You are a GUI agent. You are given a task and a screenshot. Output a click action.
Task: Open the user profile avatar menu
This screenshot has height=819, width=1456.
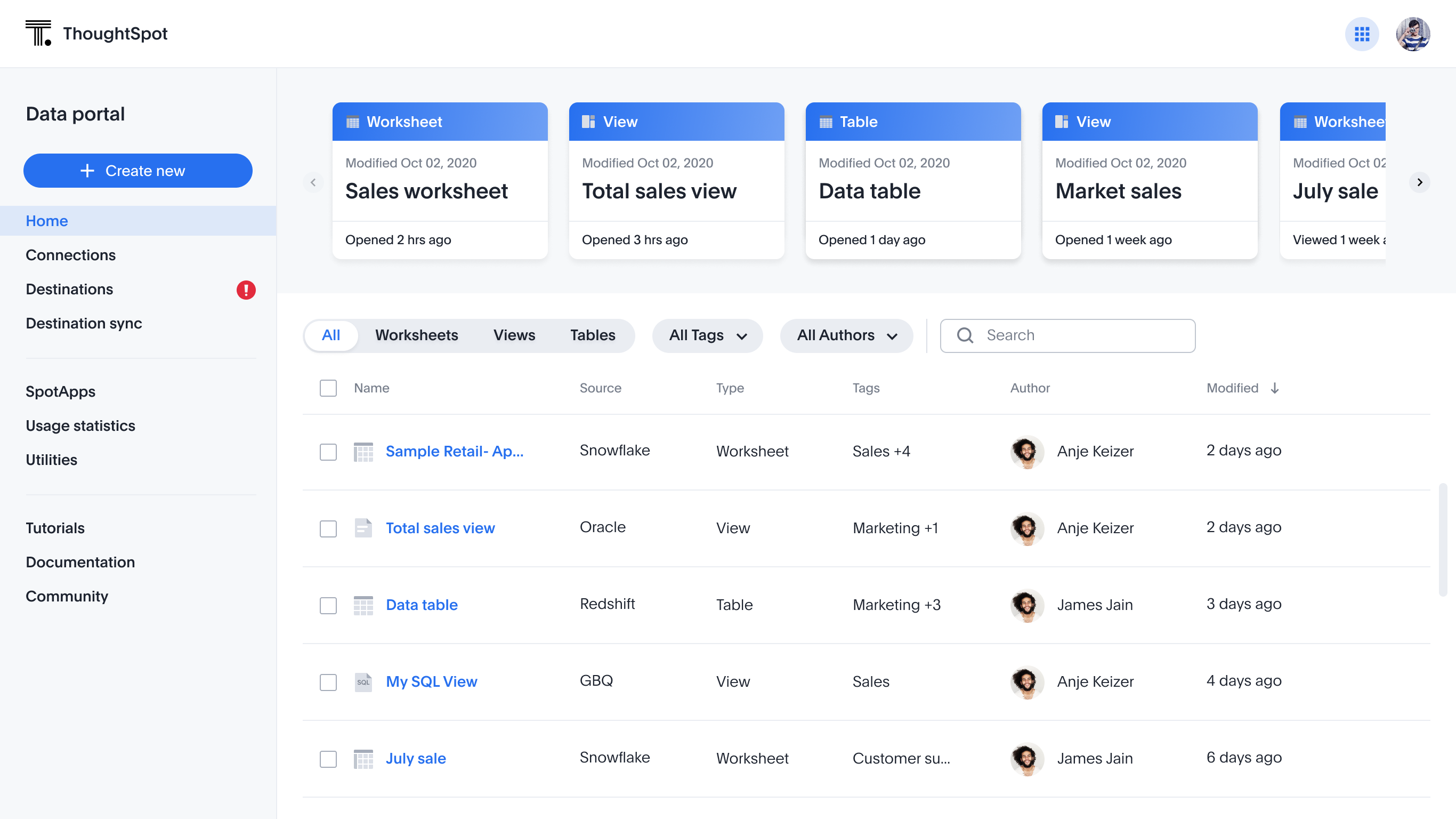pyautogui.click(x=1413, y=34)
